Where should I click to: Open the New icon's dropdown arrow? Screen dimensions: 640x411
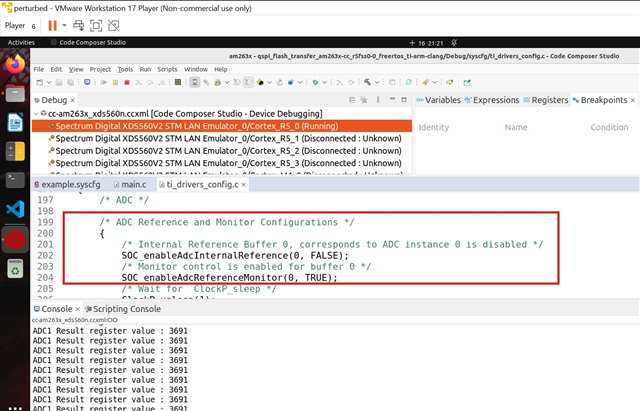[x=49, y=82]
